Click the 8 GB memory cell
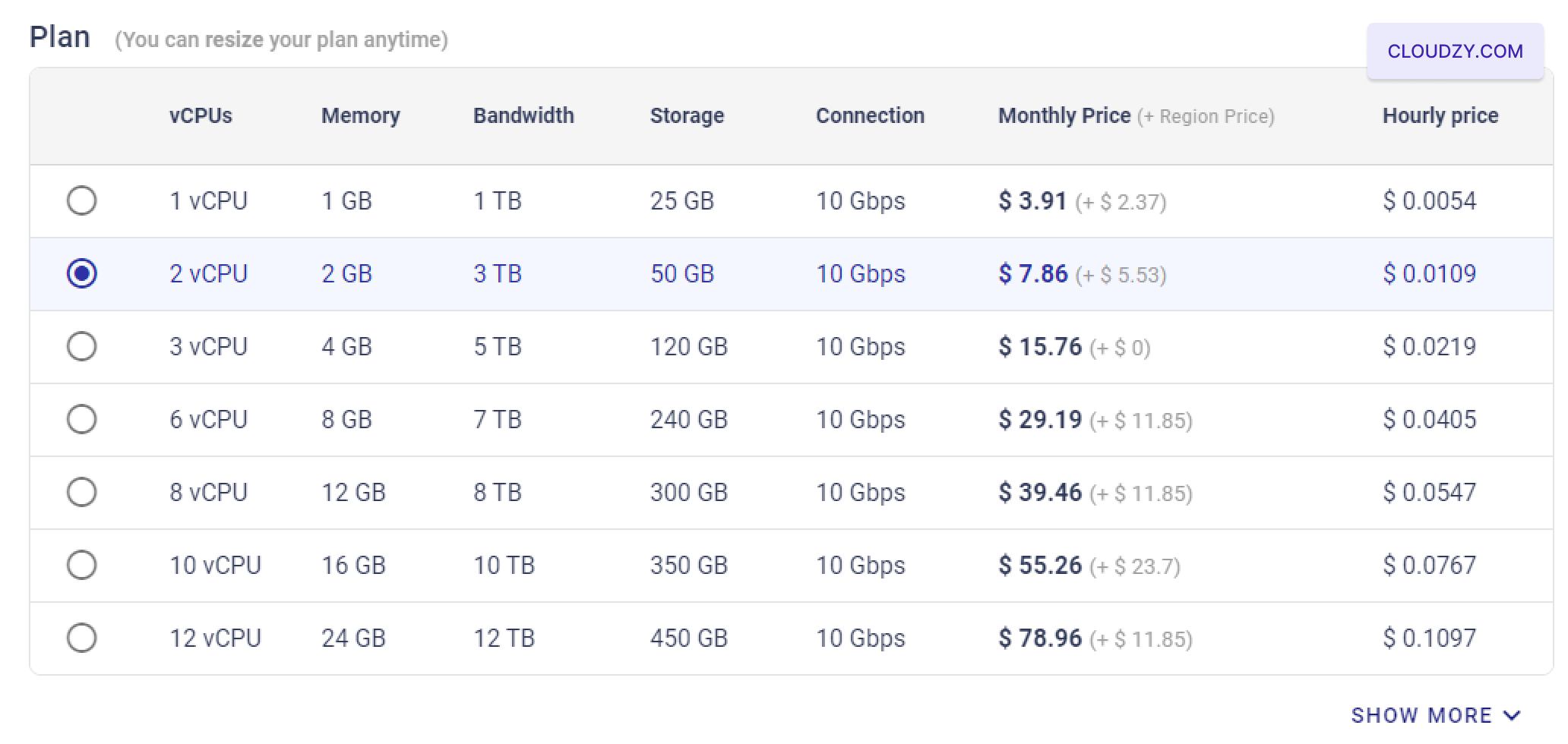The width and height of the screenshot is (1568, 744). 346,420
